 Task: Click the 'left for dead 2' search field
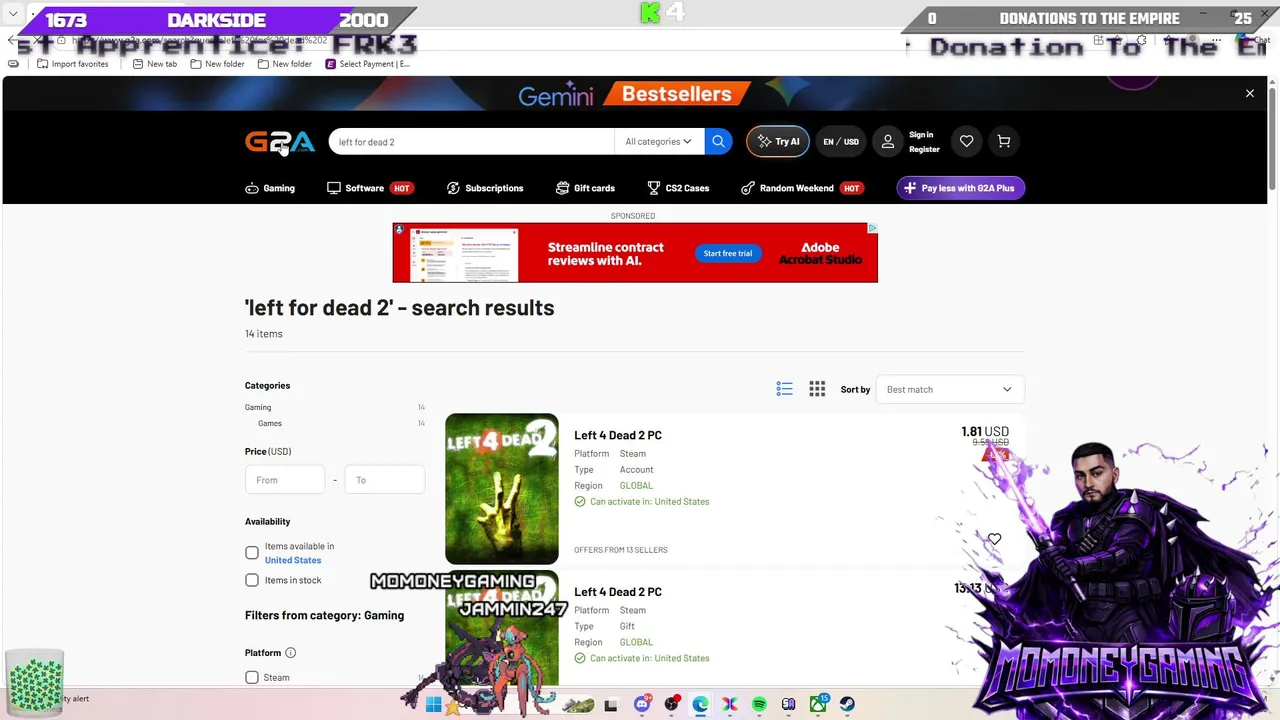click(471, 142)
